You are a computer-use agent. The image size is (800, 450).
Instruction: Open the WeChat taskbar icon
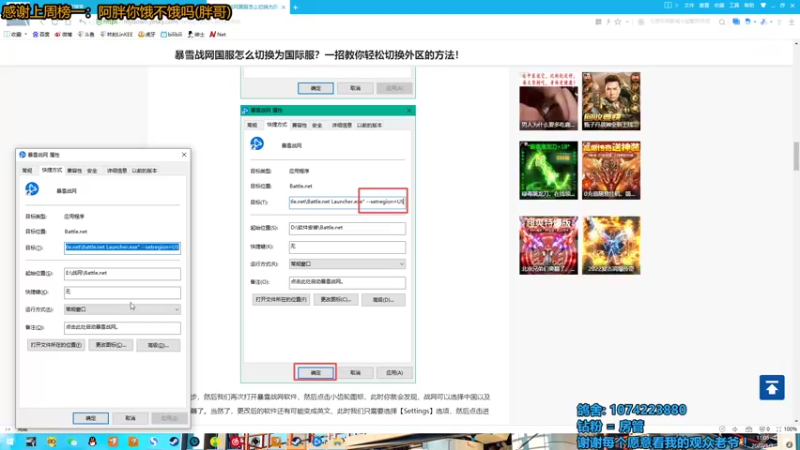[72, 441]
